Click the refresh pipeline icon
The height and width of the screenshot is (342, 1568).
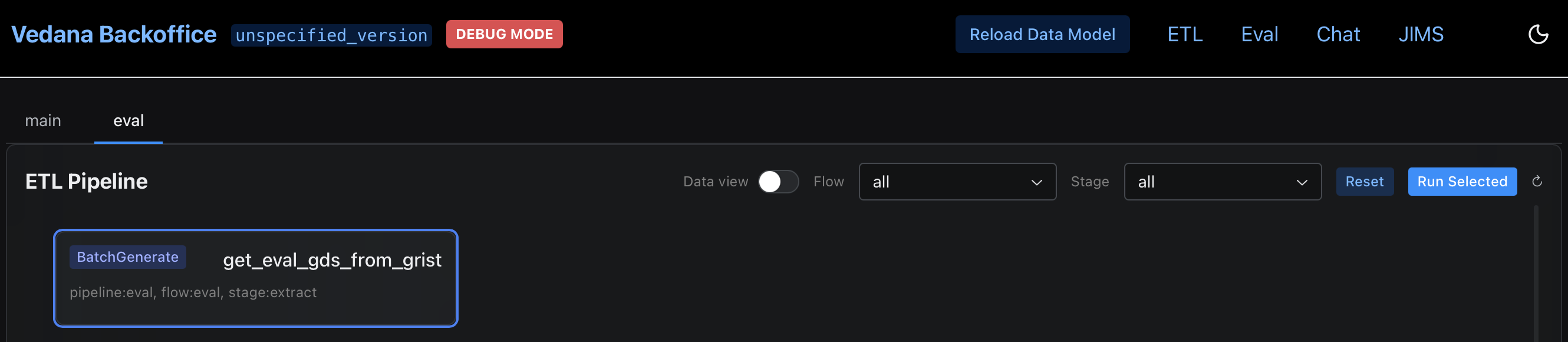(1536, 182)
